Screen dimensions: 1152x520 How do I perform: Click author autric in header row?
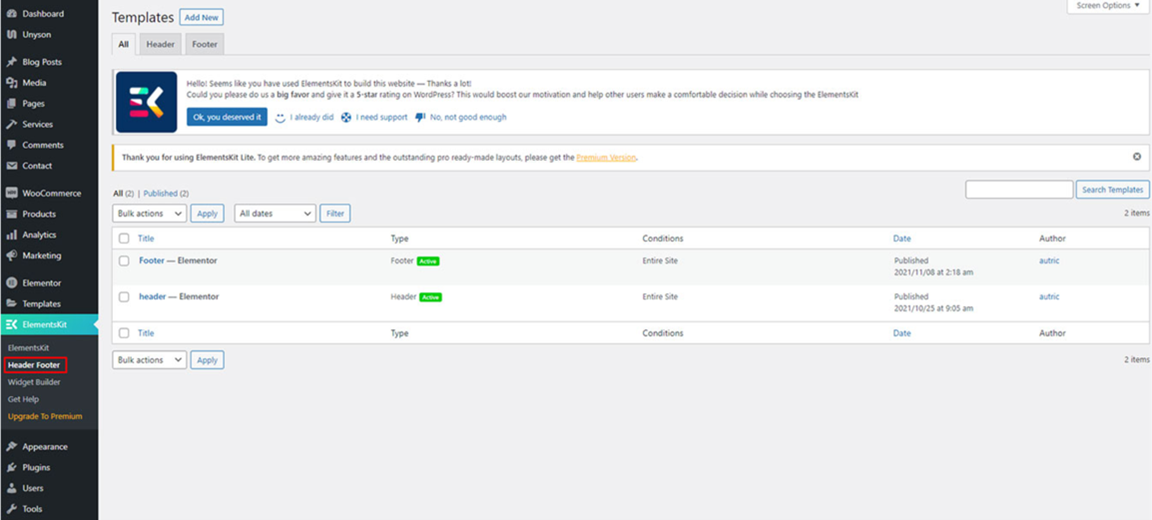tap(1049, 297)
